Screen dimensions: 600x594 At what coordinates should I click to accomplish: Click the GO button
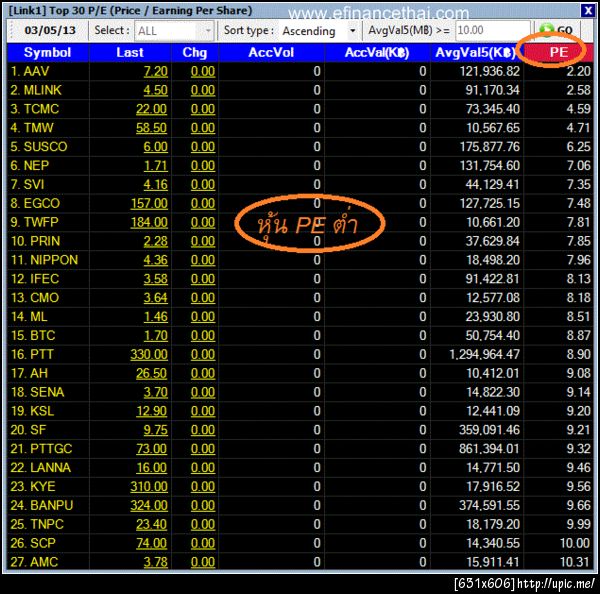click(557, 30)
